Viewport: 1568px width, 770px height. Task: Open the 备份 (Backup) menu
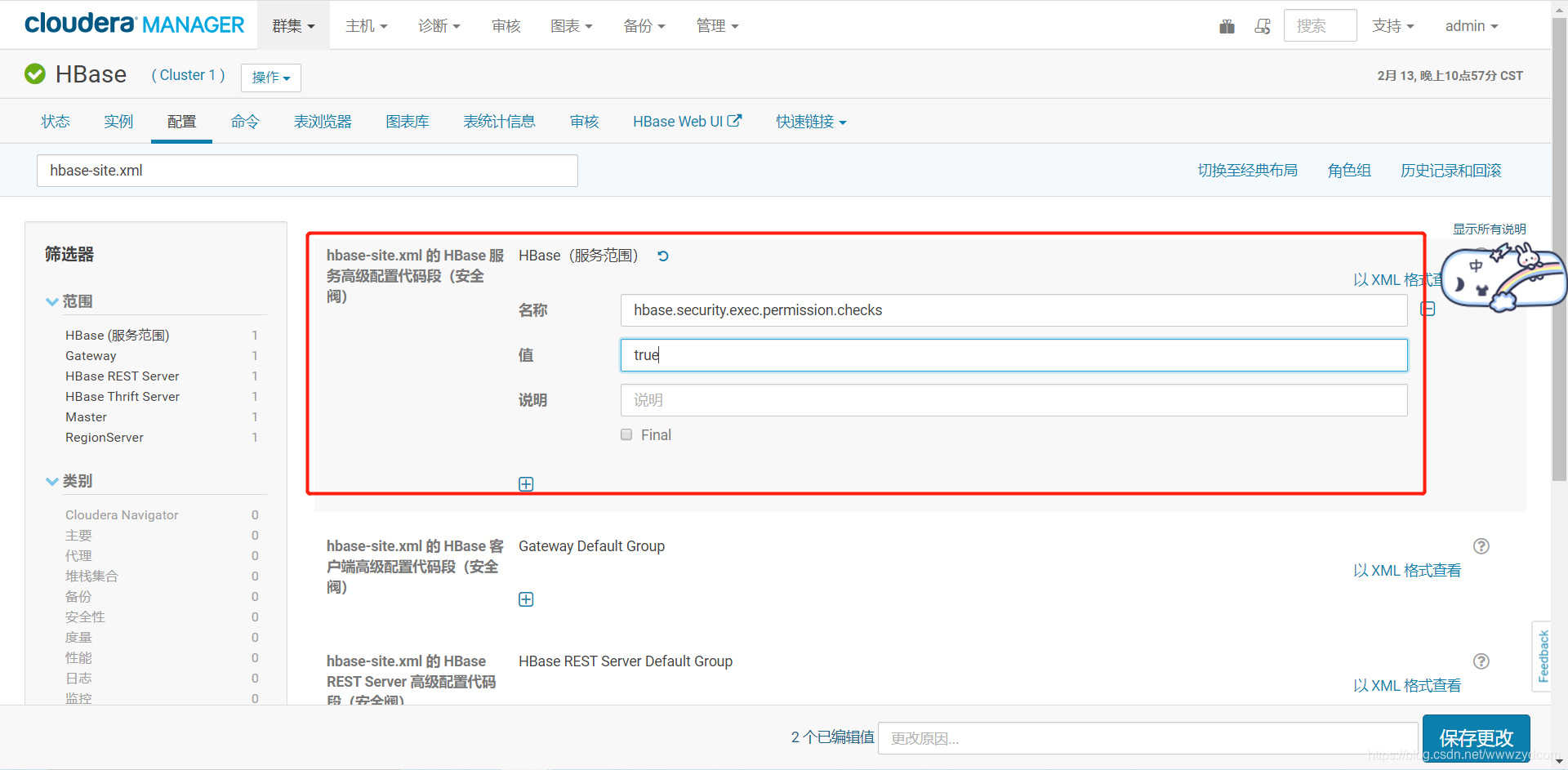(x=644, y=25)
